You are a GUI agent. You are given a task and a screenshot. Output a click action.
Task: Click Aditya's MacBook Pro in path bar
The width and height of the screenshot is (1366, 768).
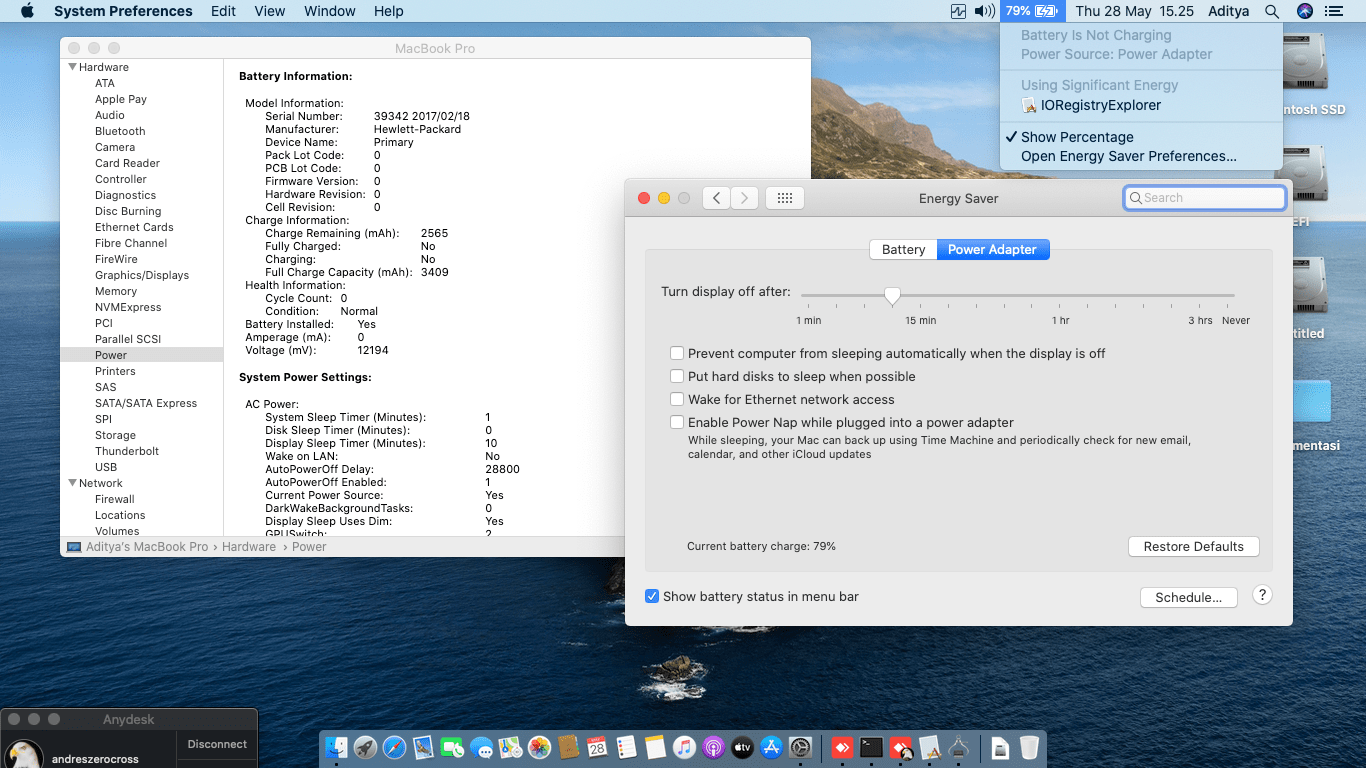(x=138, y=547)
